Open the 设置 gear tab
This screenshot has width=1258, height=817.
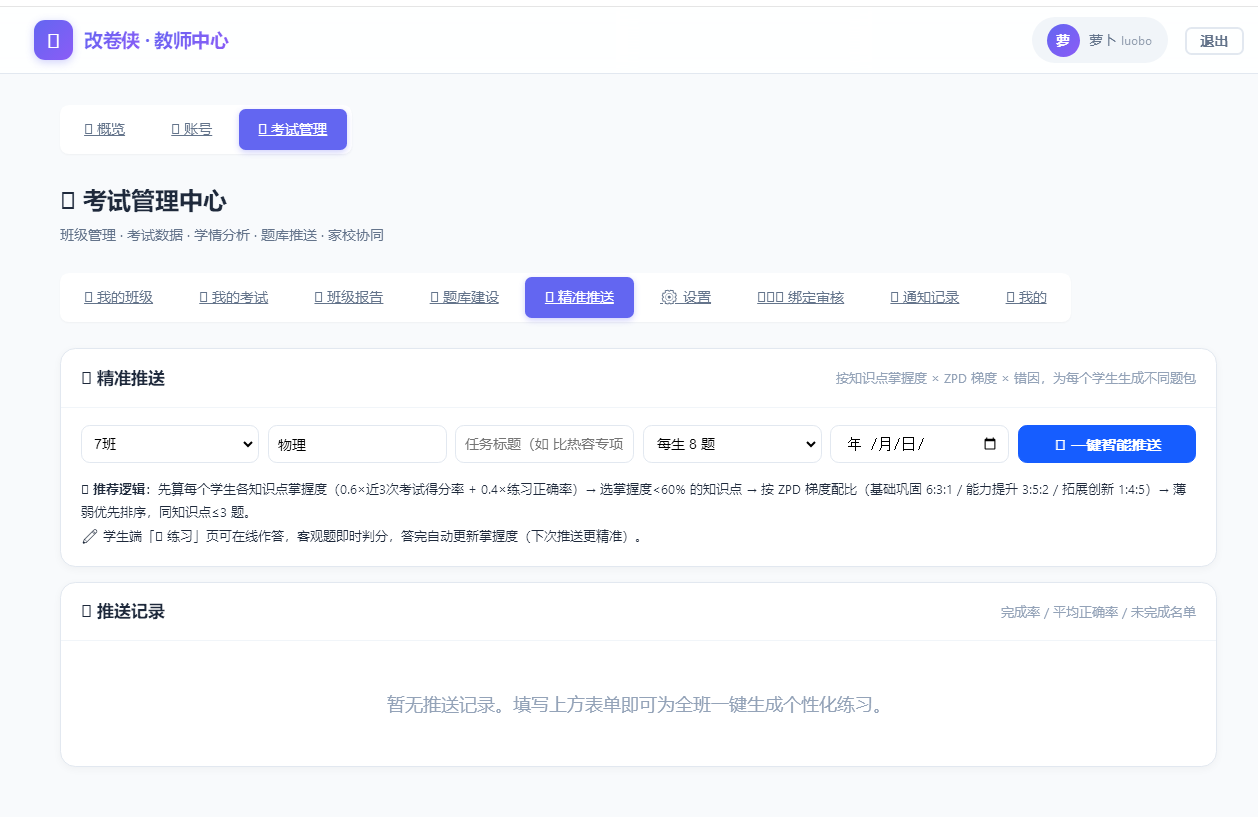click(x=686, y=297)
